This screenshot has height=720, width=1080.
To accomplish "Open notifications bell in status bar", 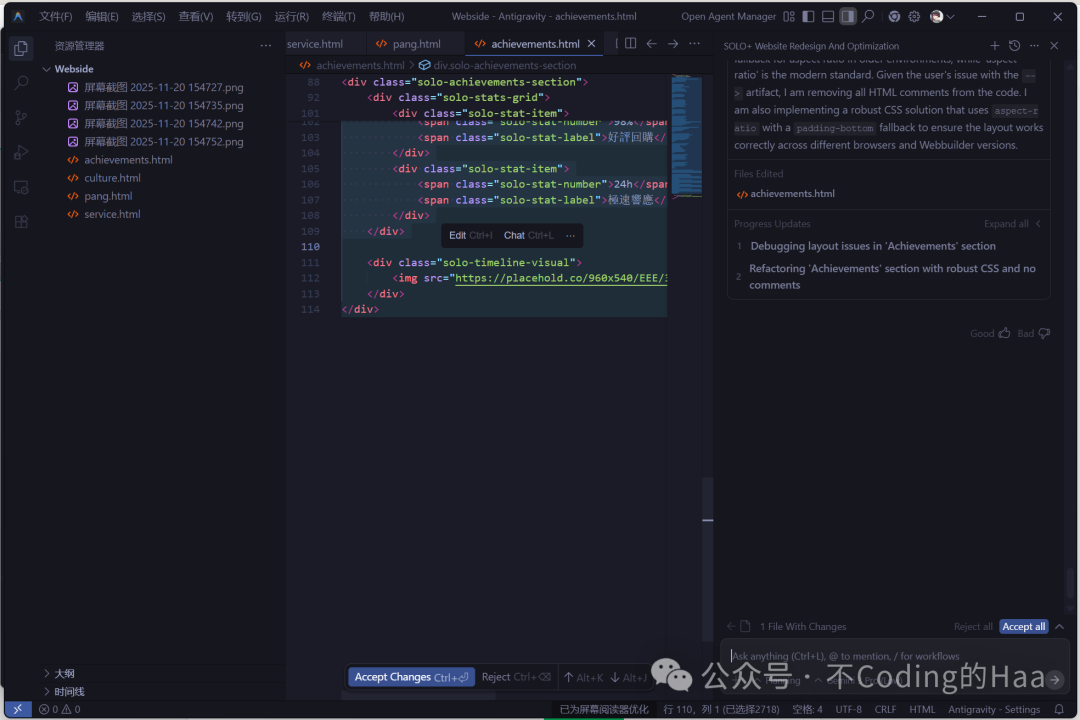I will click(1059, 709).
